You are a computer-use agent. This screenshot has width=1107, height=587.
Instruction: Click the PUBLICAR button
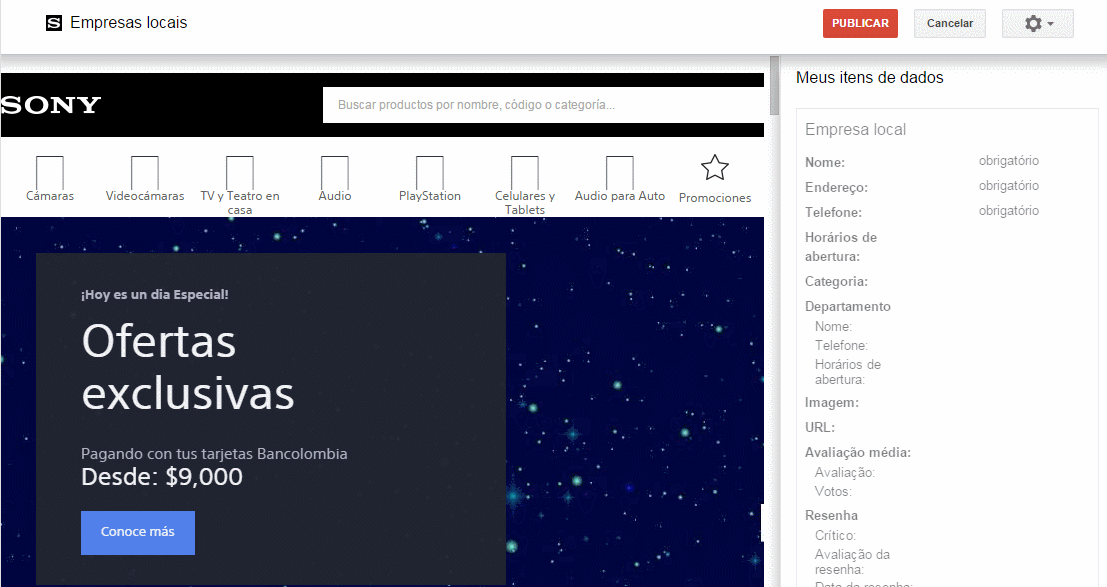(860, 22)
